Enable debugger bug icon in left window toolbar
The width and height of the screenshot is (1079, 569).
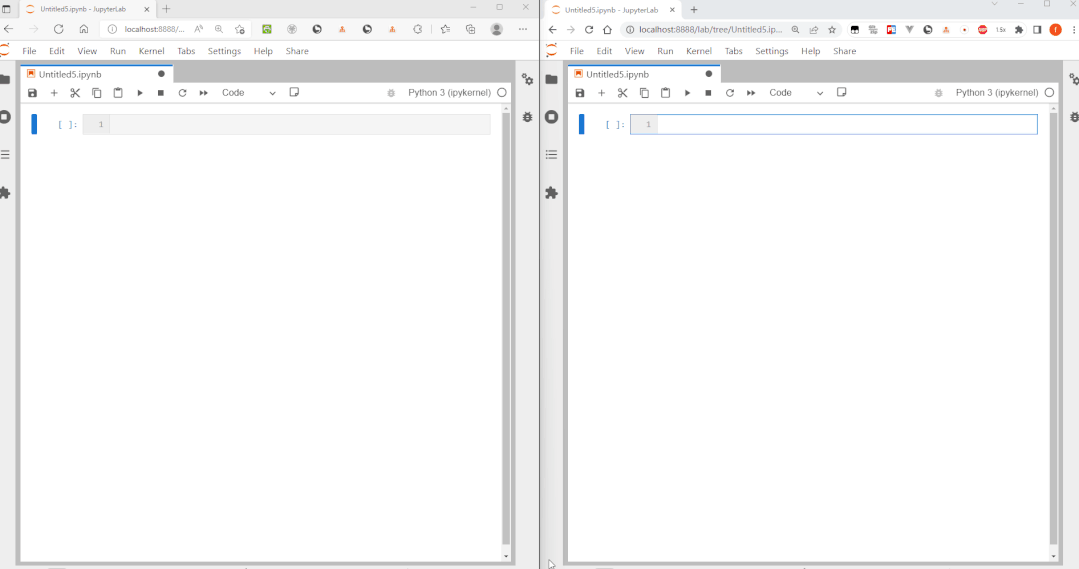tap(391, 93)
